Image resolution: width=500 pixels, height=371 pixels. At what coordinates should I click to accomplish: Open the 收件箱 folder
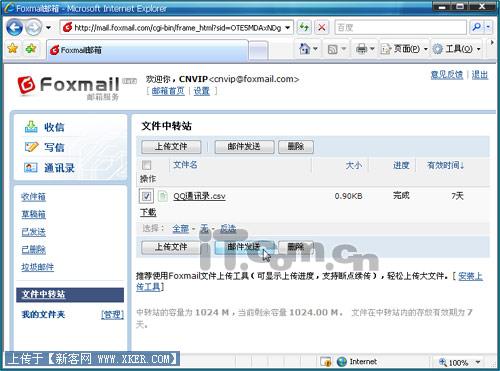pyautogui.click(x=33, y=197)
